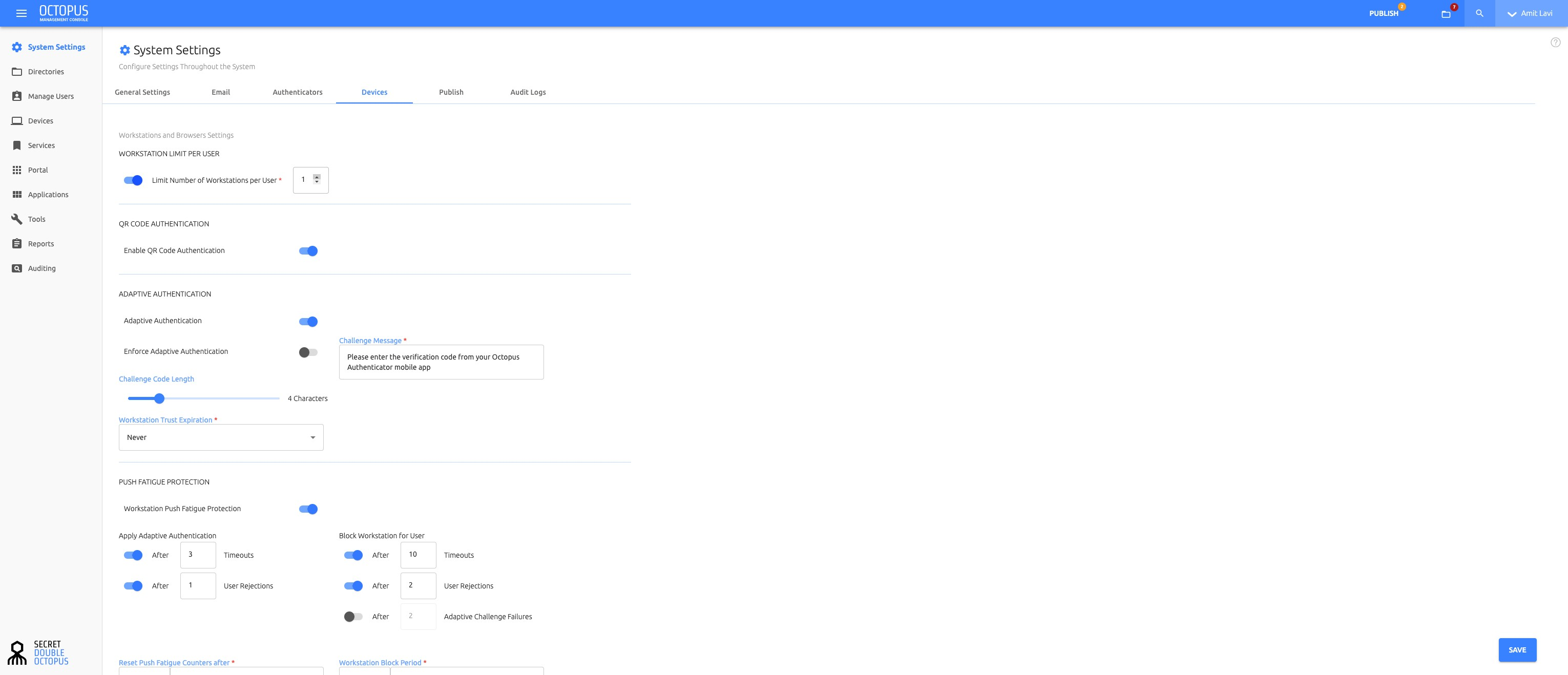
Task: Click the search magnifier icon in header
Action: (1480, 13)
